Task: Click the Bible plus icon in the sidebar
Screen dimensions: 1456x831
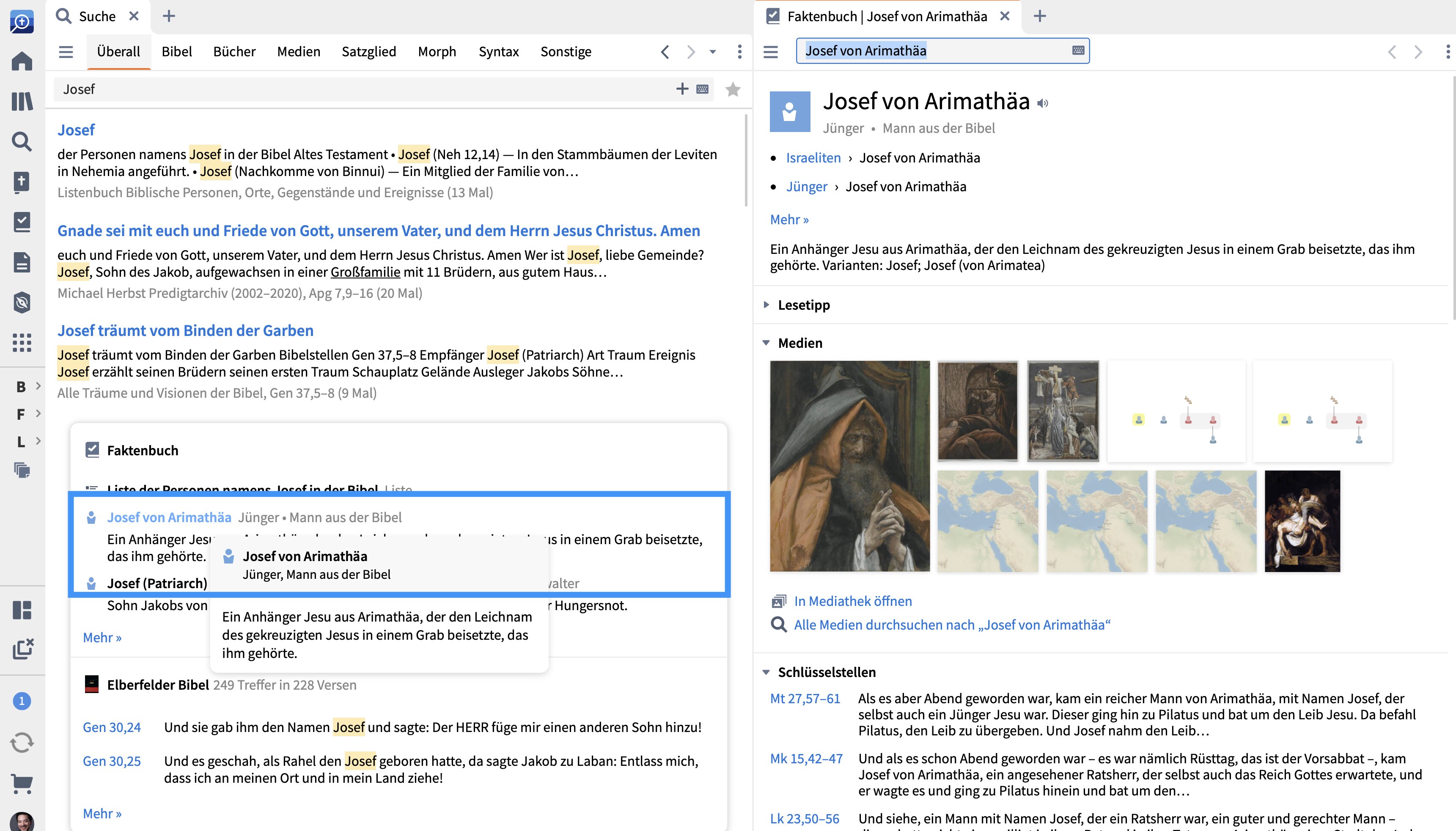Action: pyautogui.click(x=22, y=182)
